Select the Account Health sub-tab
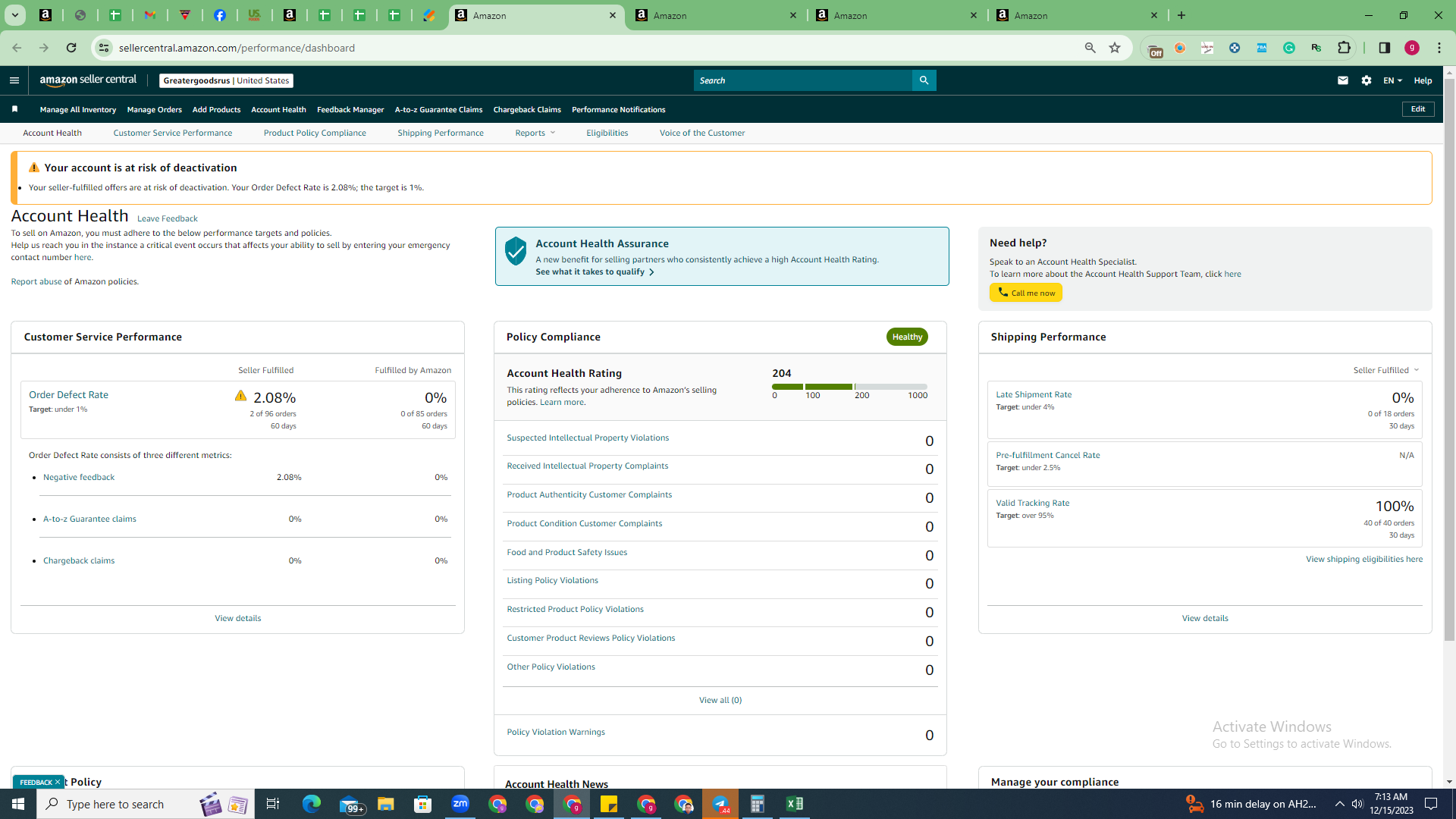The width and height of the screenshot is (1456, 819). coord(52,133)
